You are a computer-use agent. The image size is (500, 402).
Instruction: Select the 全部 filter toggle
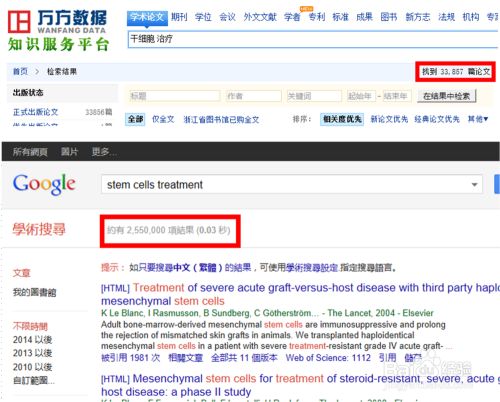pyautogui.click(x=135, y=119)
